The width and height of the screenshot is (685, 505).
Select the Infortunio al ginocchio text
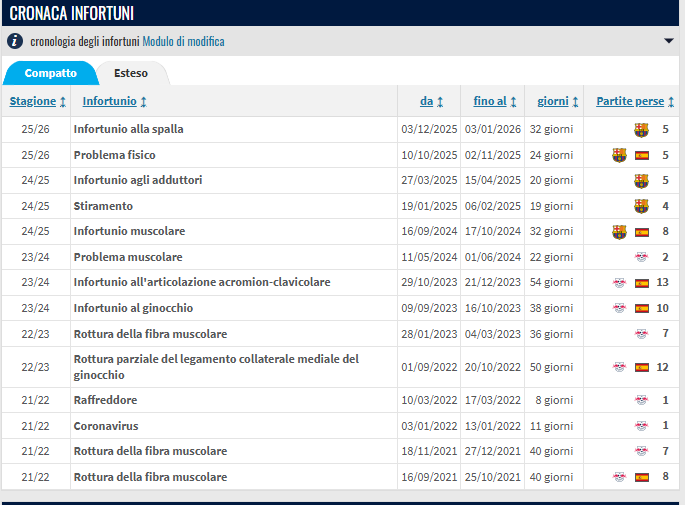[133, 308]
